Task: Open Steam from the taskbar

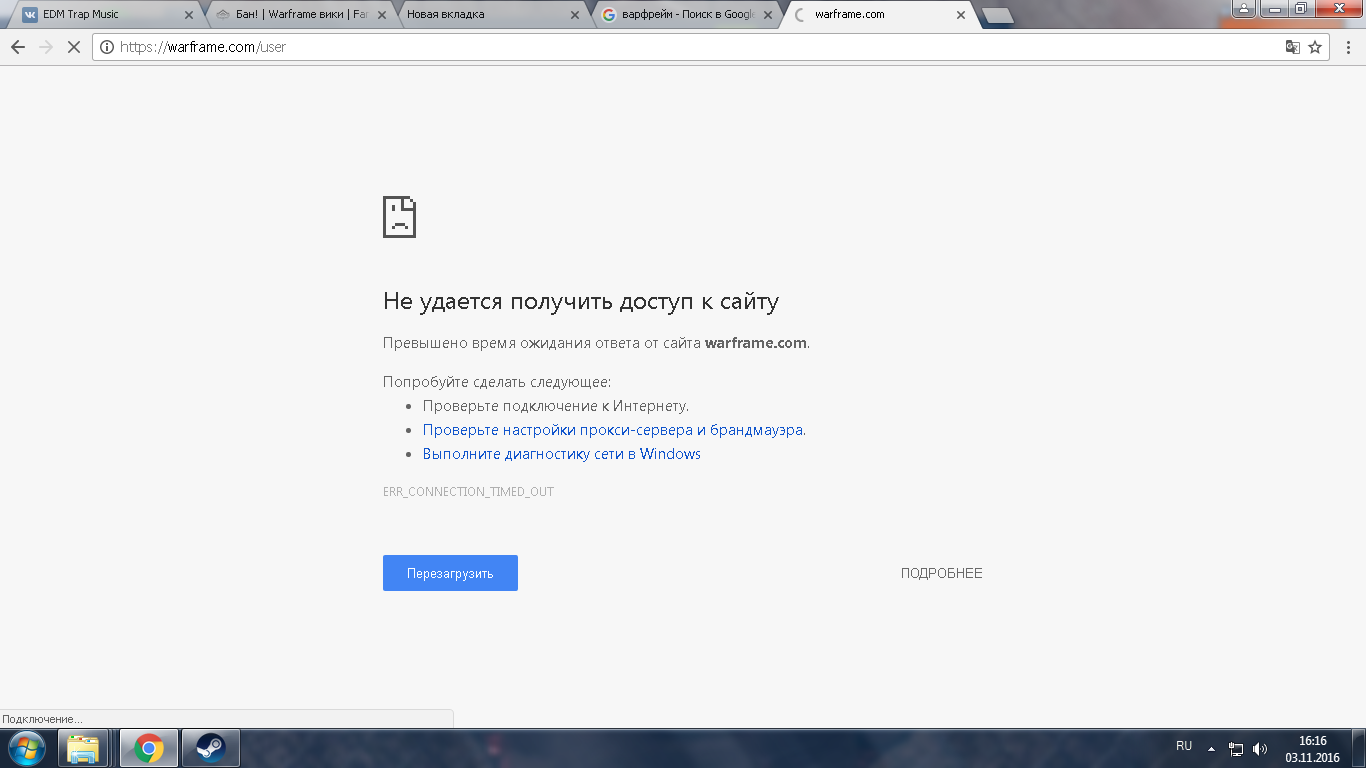Action: (x=211, y=748)
